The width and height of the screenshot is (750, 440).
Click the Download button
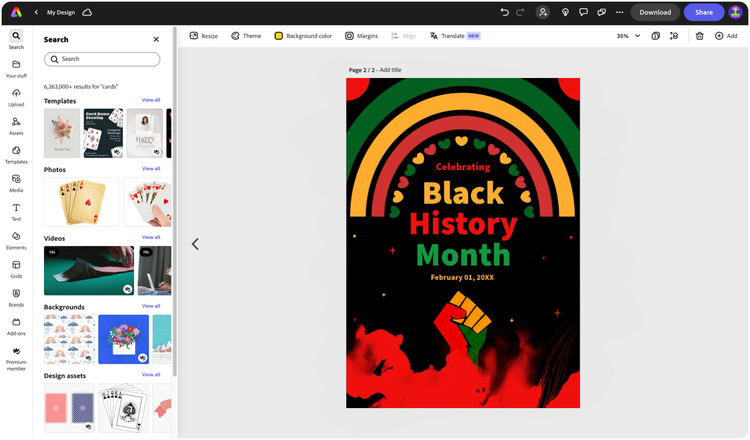click(x=655, y=12)
